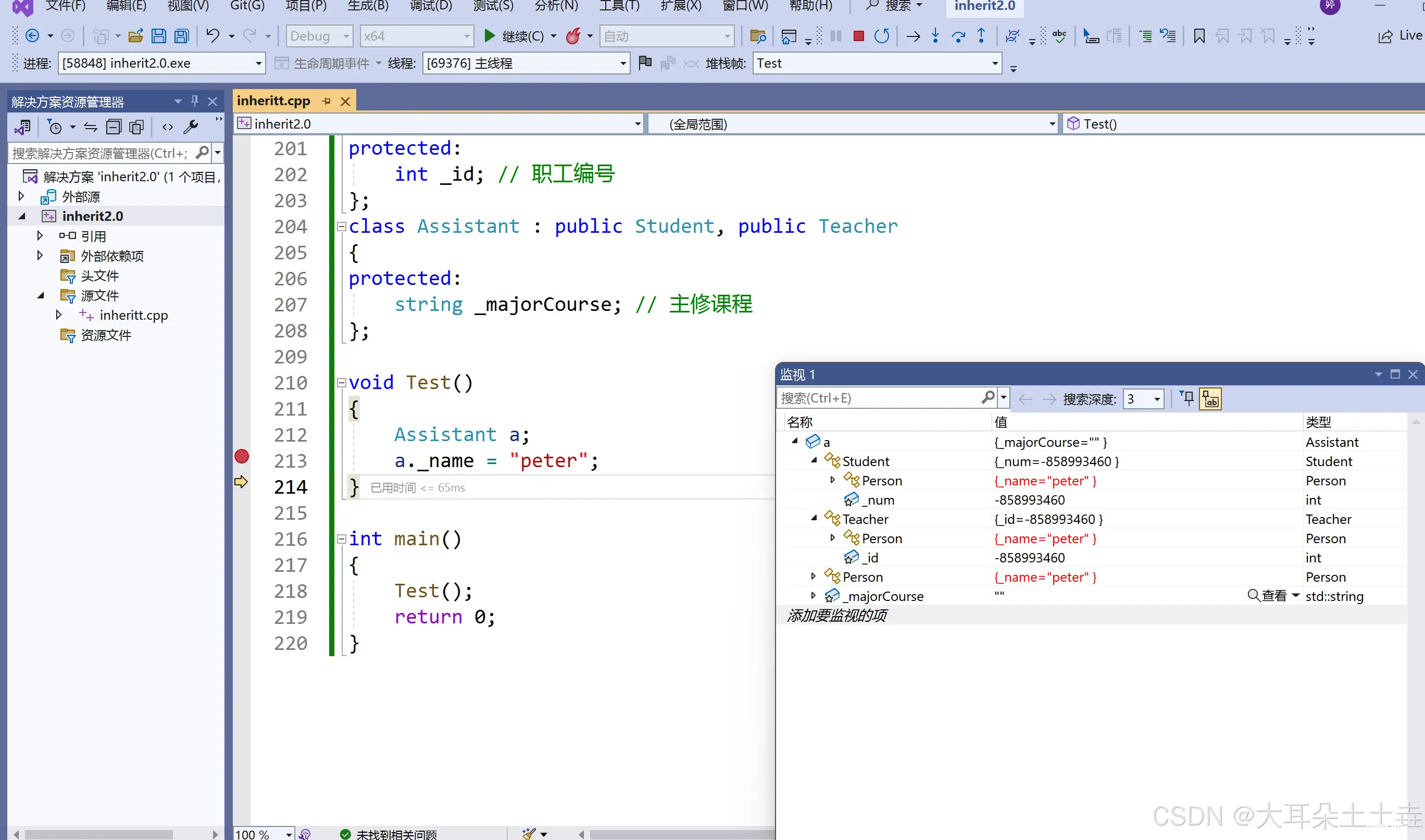Click the 查看 visualizer button for _majorCourse
The height and width of the screenshot is (840, 1425).
click(x=1267, y=595)
